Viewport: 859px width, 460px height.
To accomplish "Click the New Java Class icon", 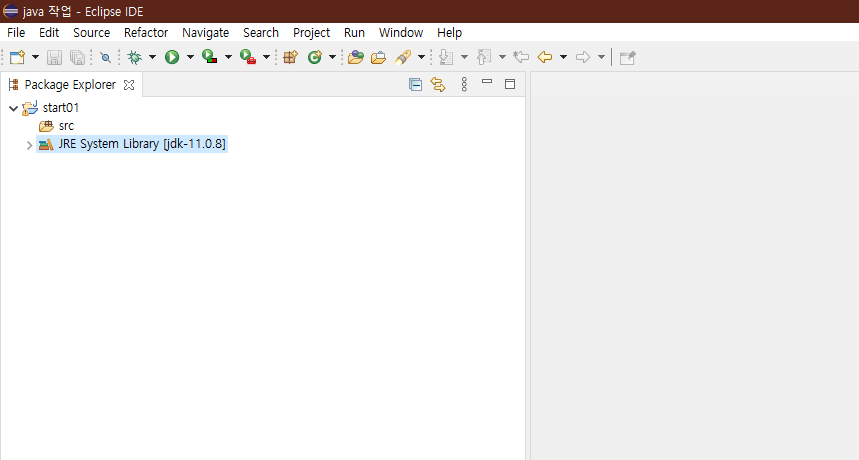I will coord(314,57).
